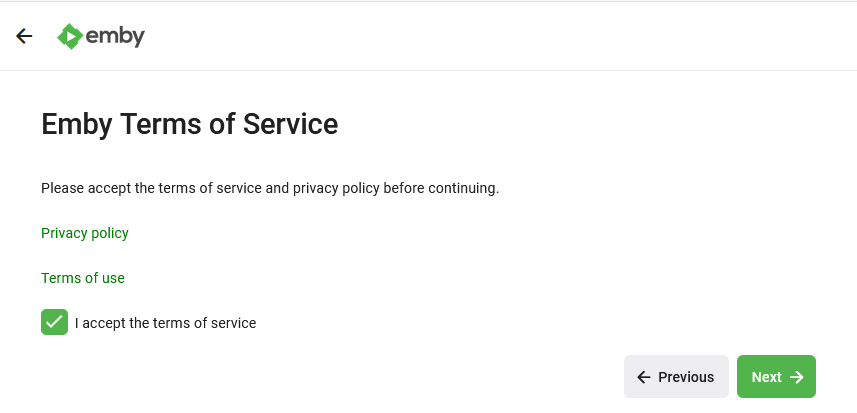Select the word 'Previous' on gray button
The width and height of the screenshot is (857, 413).
point(686,377)
